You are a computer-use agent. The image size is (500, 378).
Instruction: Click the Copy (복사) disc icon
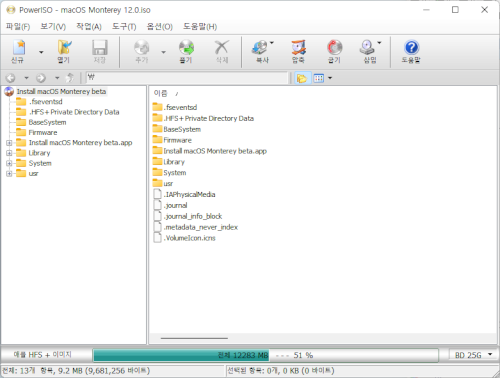pyautogui.click(x=260, y=48)
